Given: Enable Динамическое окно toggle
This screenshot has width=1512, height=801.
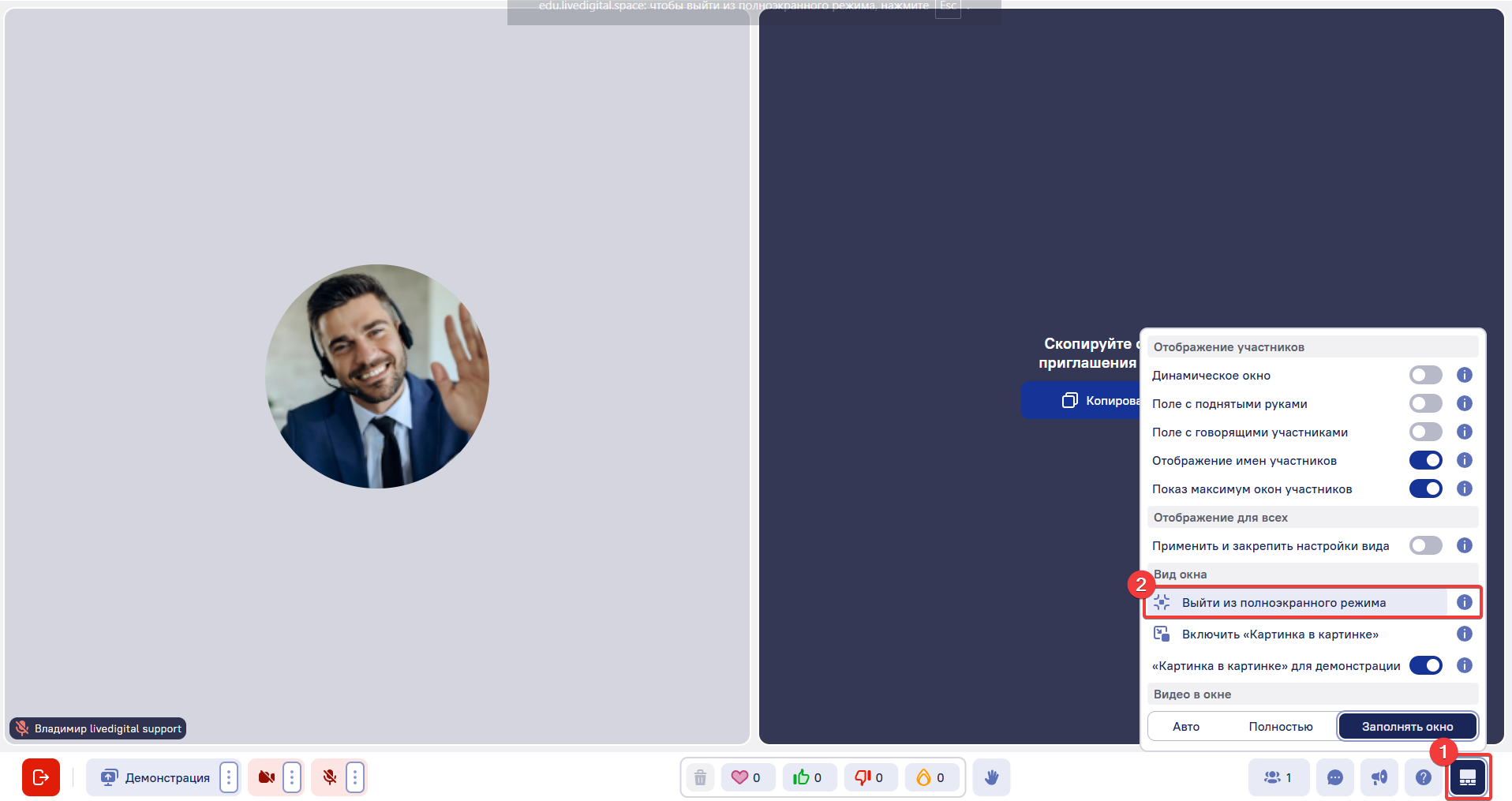Looking at the screenshot, I should coord(1425,375).
